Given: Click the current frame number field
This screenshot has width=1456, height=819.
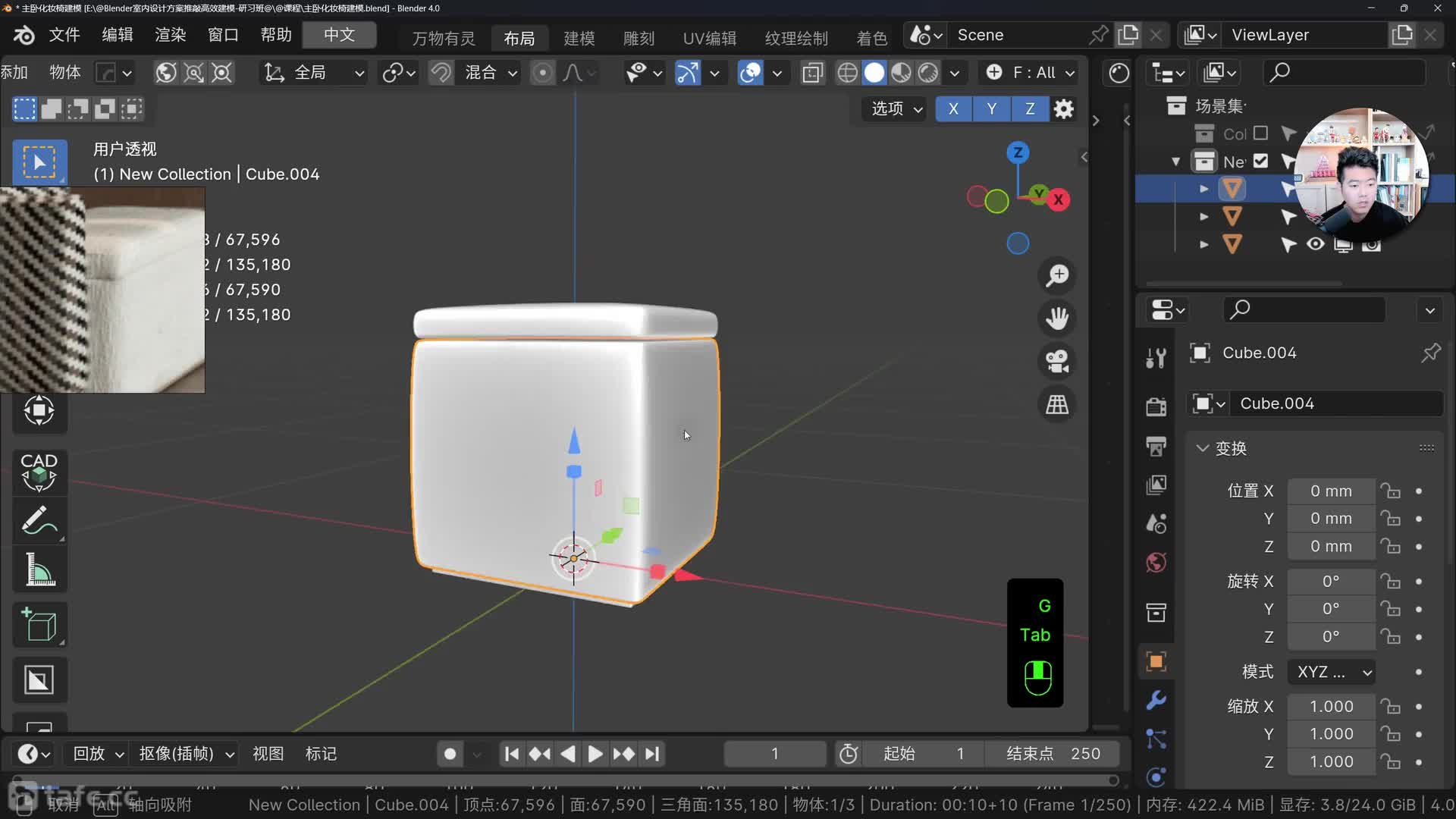Looking at the screenshot, I should tap(774, 754).
